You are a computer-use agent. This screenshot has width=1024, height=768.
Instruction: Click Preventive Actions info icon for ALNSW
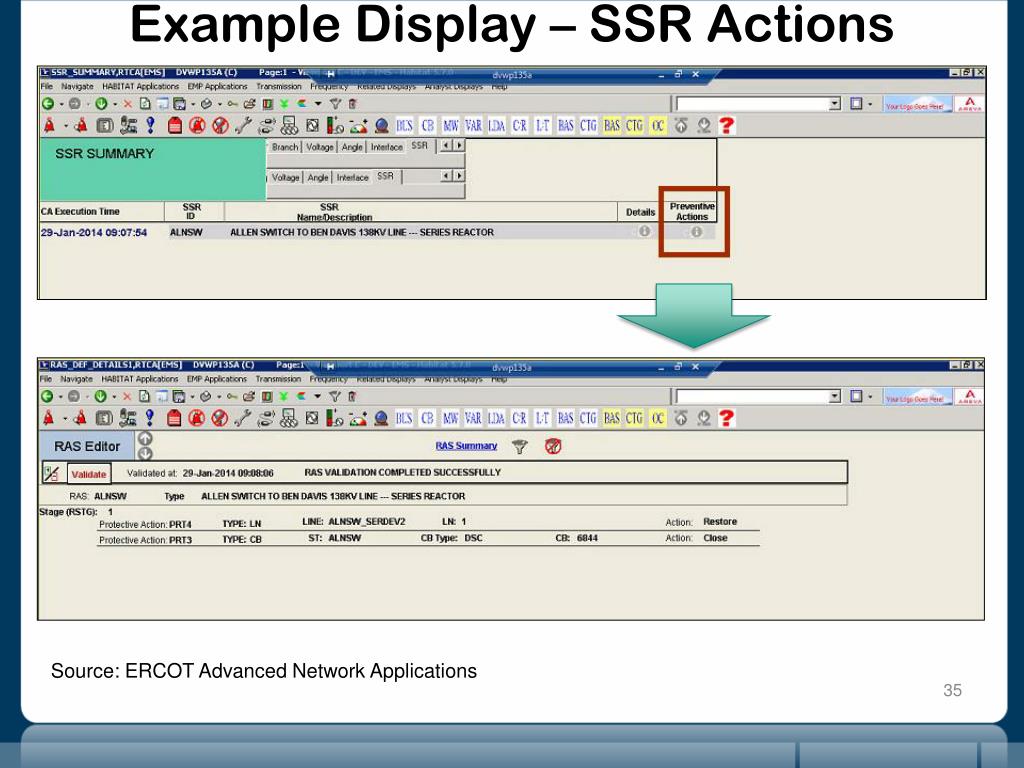click(696, 232)
